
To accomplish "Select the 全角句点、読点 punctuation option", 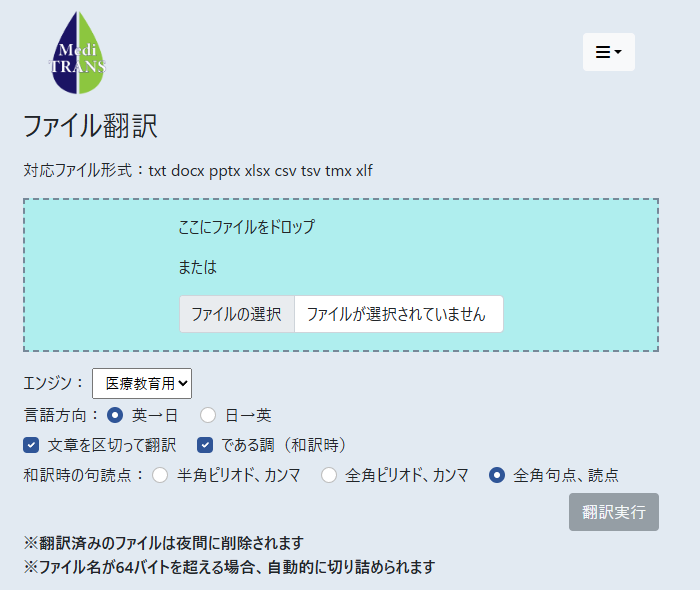I will pos(497,476).
